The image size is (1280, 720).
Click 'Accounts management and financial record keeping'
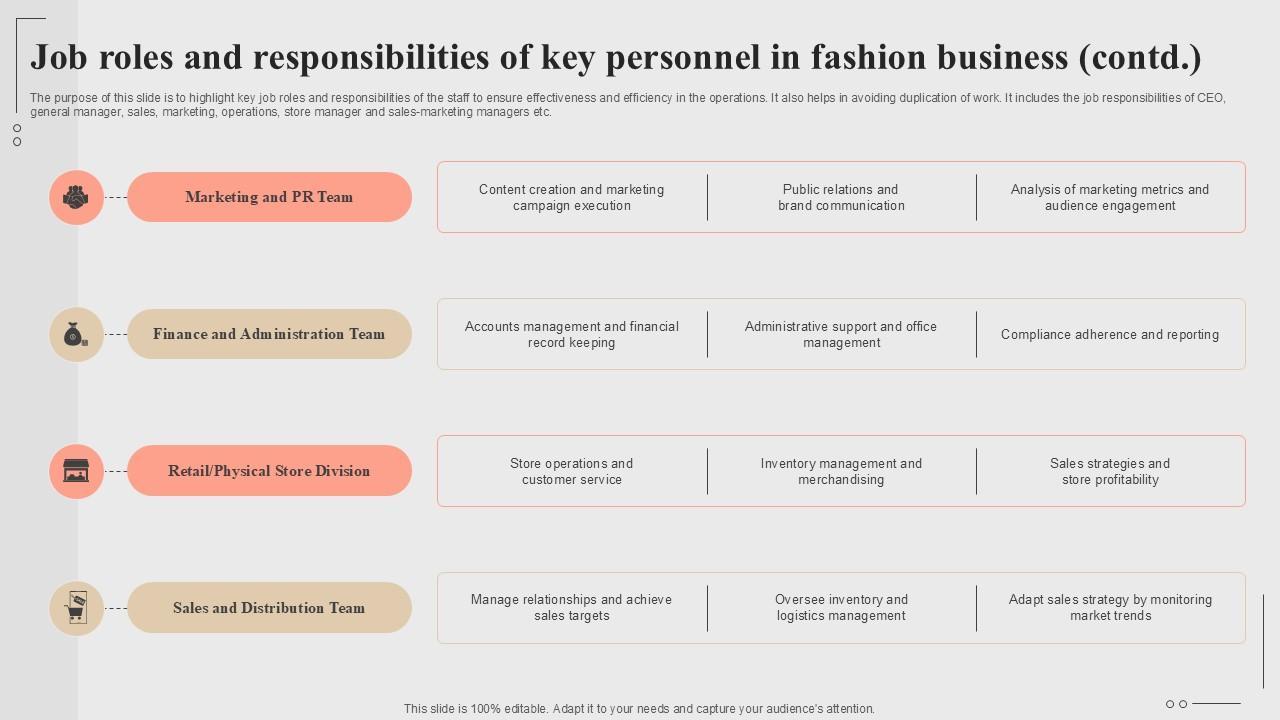coord(571,335)
